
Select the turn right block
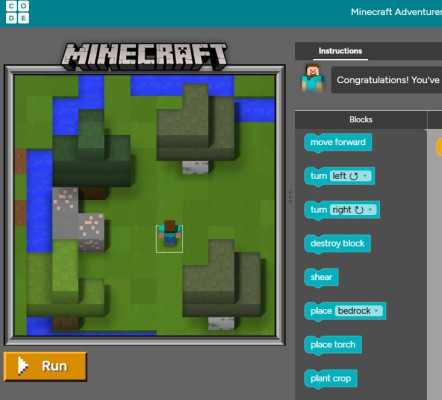pos(342,210)
